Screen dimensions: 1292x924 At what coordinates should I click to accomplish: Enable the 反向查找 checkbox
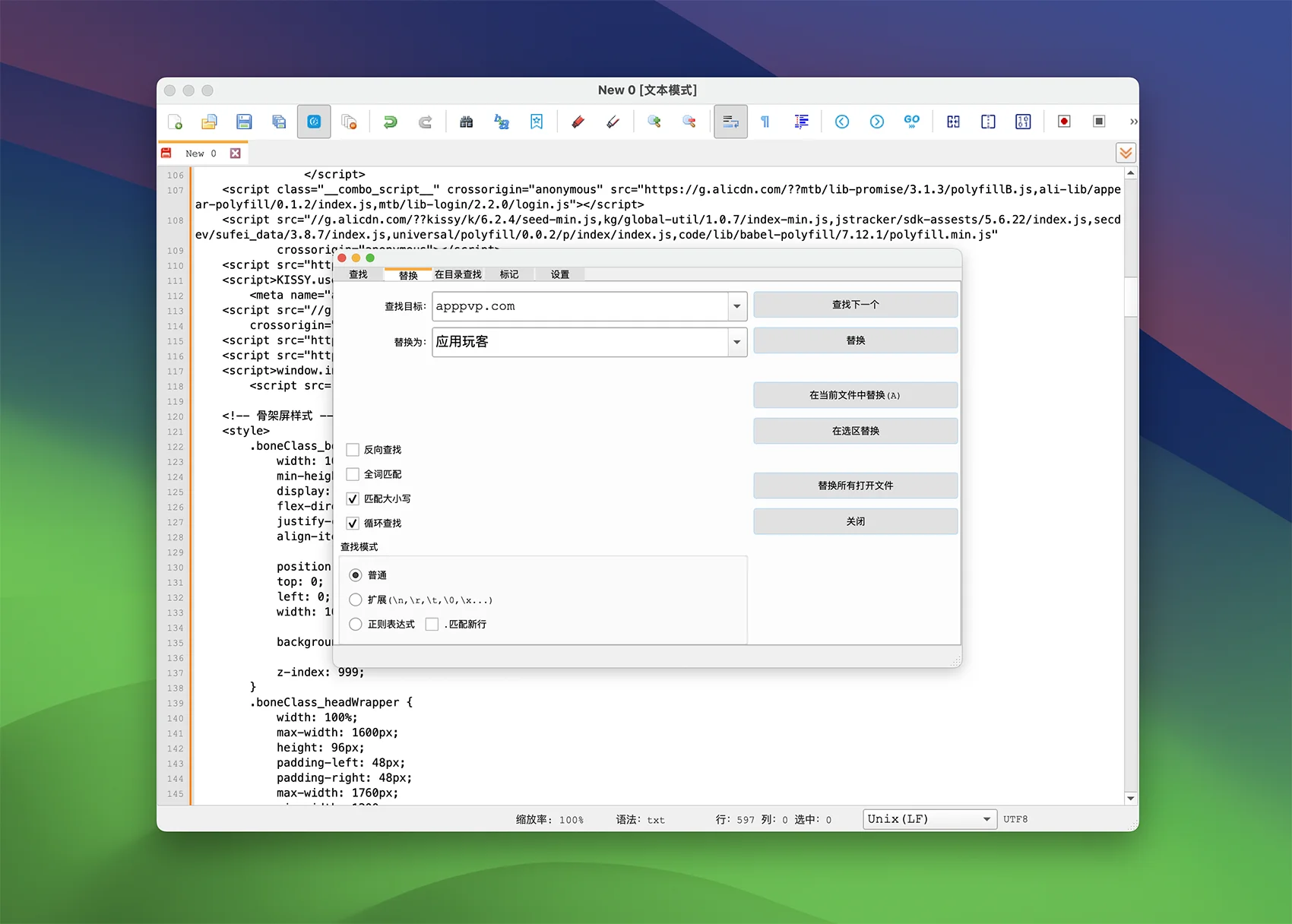coord(353,450)
